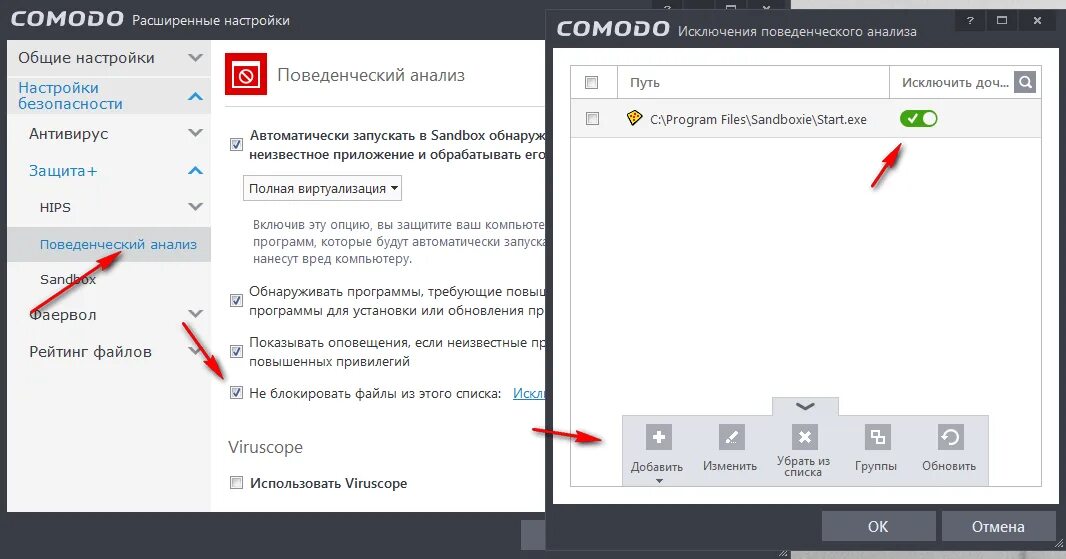Screen dimensions: 1066x559
Task: Open the Полная виртуализация dropdown
Action: tap(322, 188)
